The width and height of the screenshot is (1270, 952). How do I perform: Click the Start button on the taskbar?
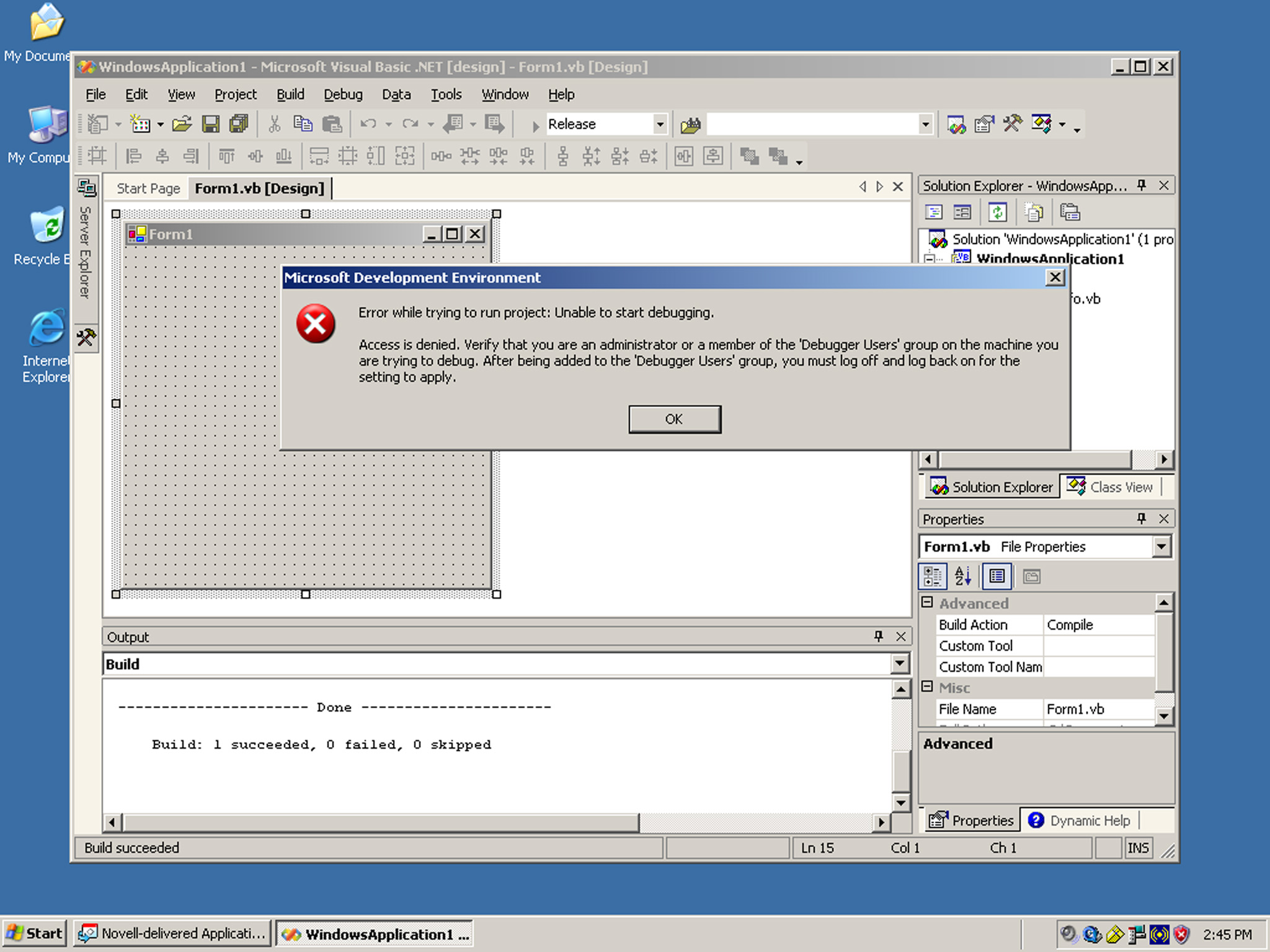click(35, 933)
